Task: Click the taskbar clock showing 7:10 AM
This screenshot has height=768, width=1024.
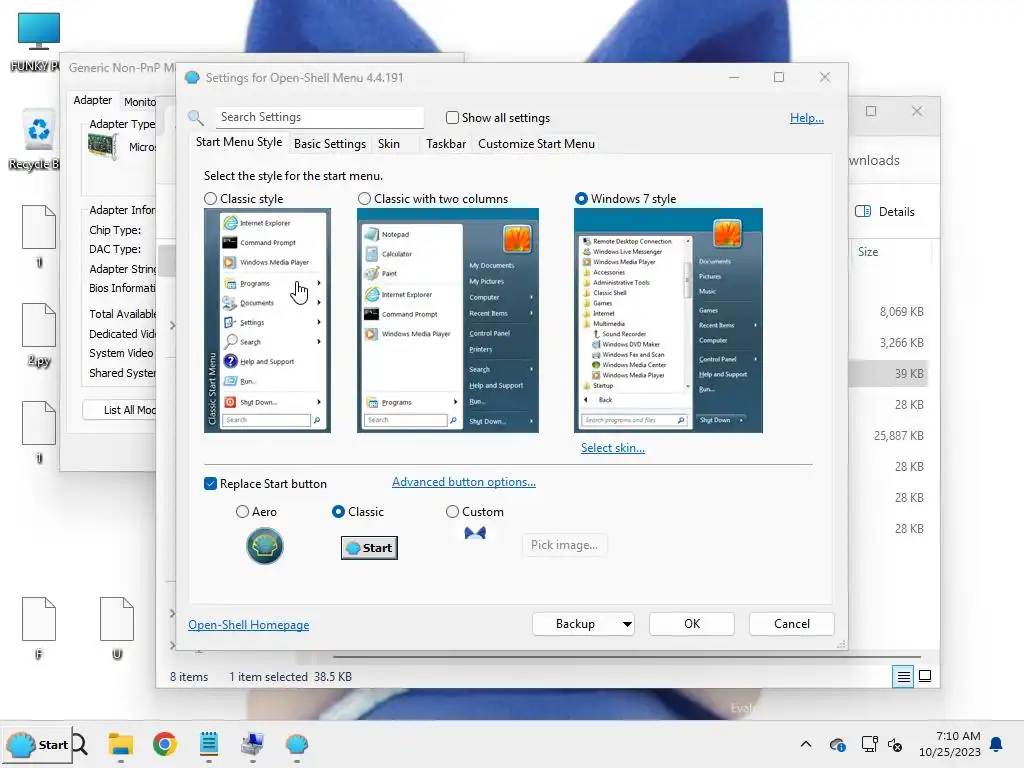Action: 950,744
